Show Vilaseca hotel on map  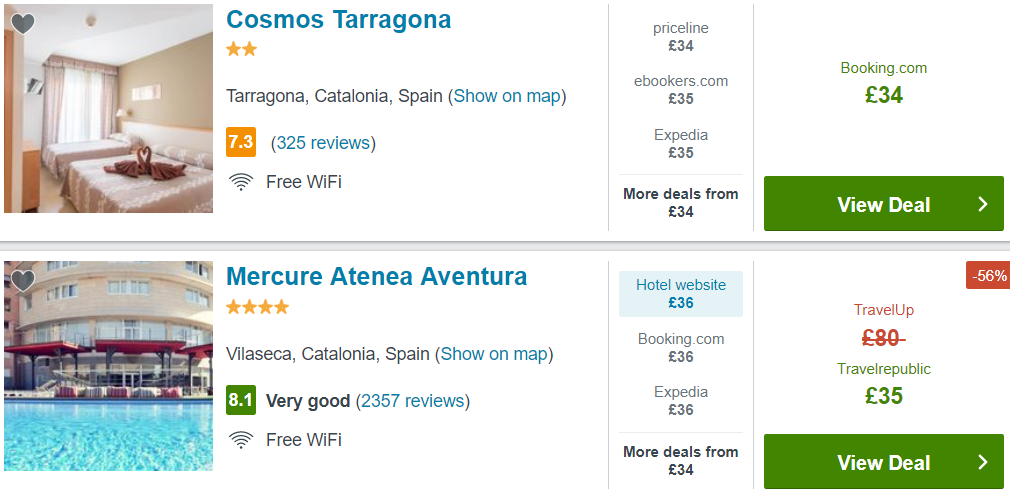[x=494, y=354]
